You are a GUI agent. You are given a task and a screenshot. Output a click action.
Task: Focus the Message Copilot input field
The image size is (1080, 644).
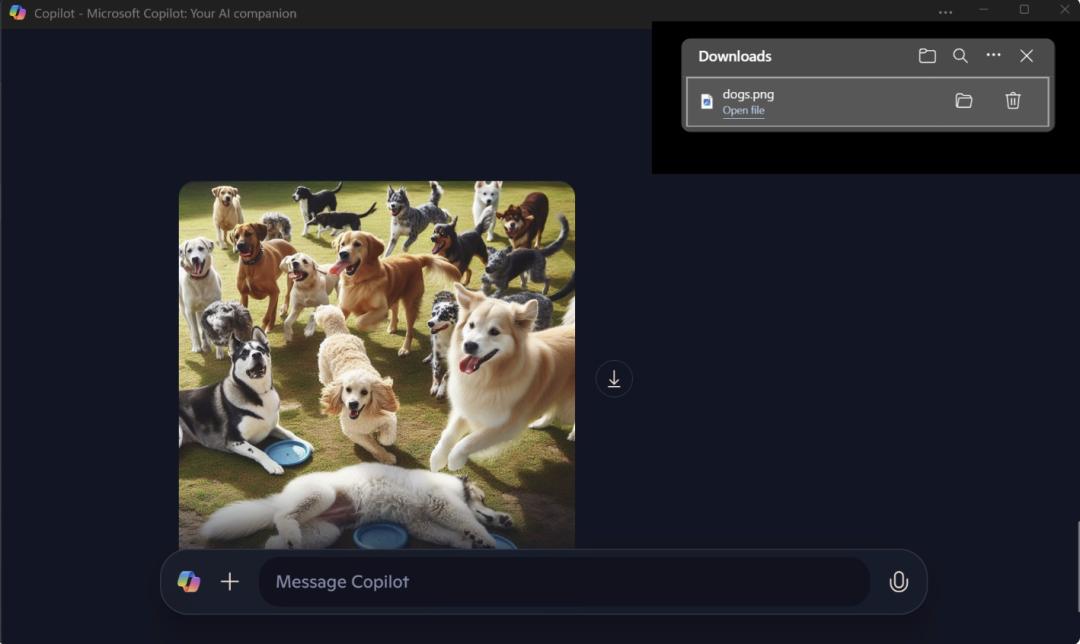(564, 582)
